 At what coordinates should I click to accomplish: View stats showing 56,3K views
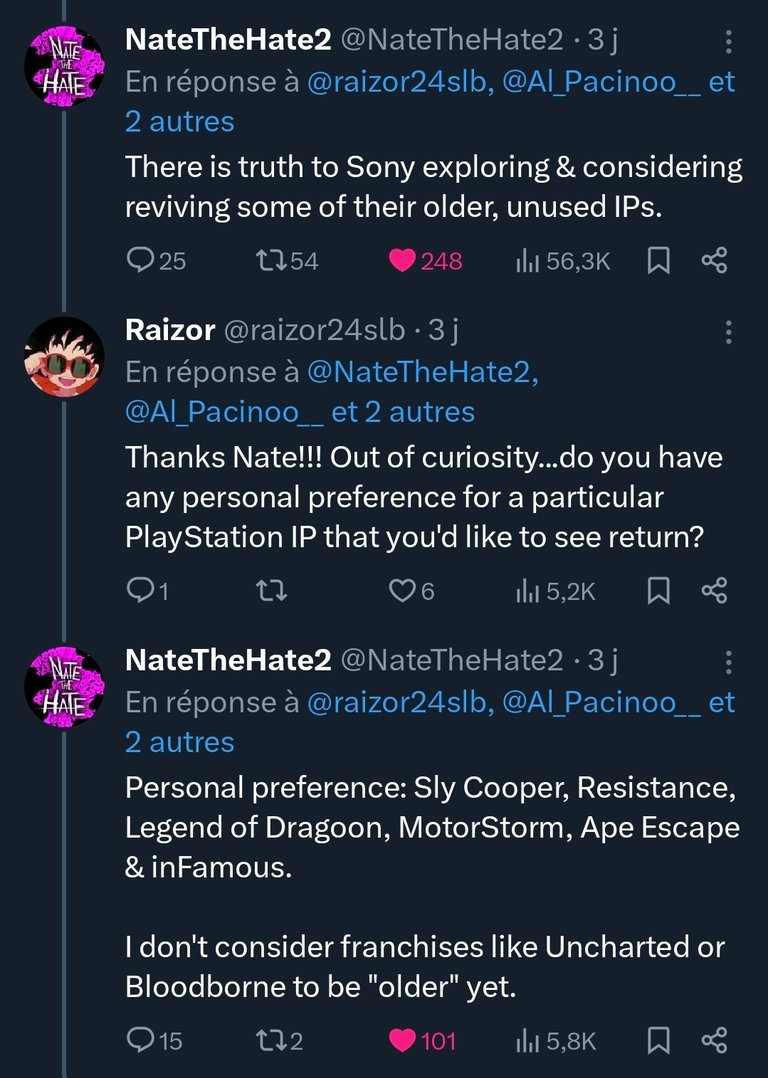pos(562,261)
